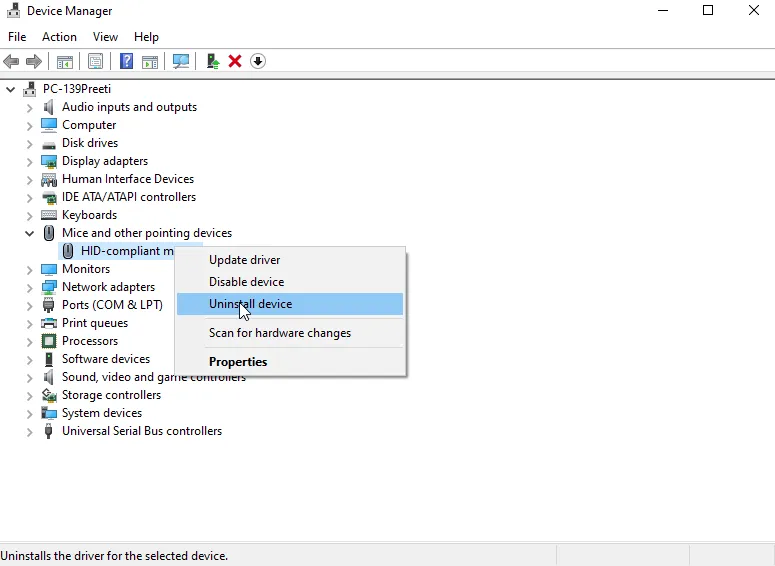Click the show/hide console tree icon

pyautogui.click(x=65, y=61)
